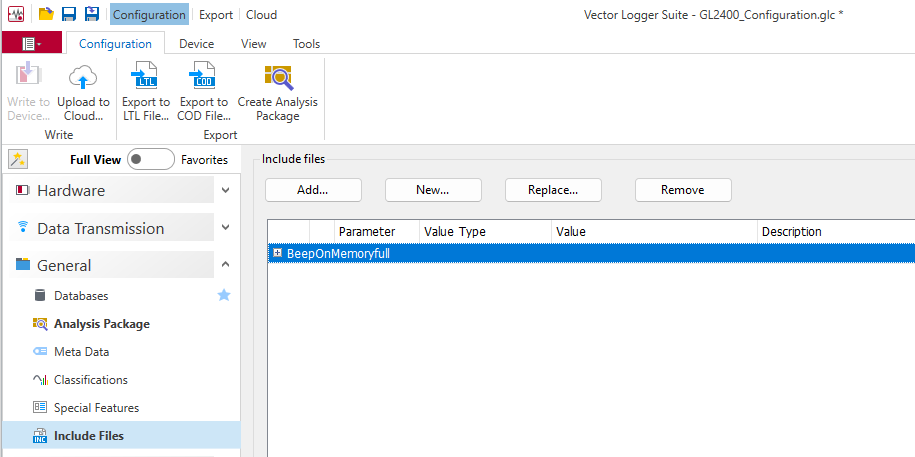Image resolution: width=915 pixels, height=457 pixels.
Task: Expand the Data Transmission section chevron
Action: pos(226,228)
